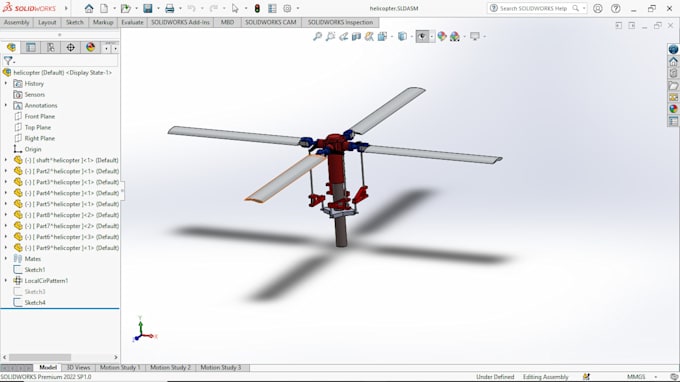The width and height of the screenshot is (680, 382).
Task: Click Zoom to Fit in the view toolbar
Action: pyautogui.click(x=317, y=36)
